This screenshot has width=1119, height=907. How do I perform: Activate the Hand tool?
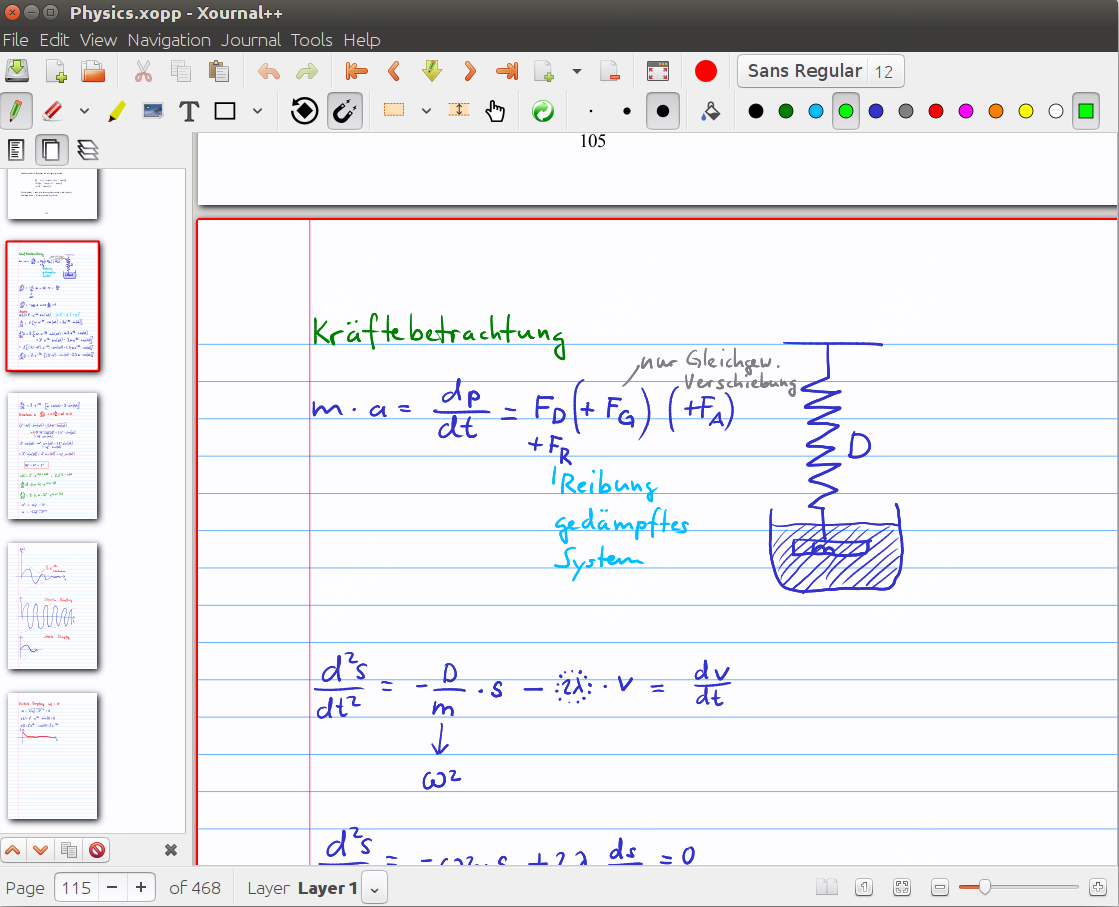[496, 111]
